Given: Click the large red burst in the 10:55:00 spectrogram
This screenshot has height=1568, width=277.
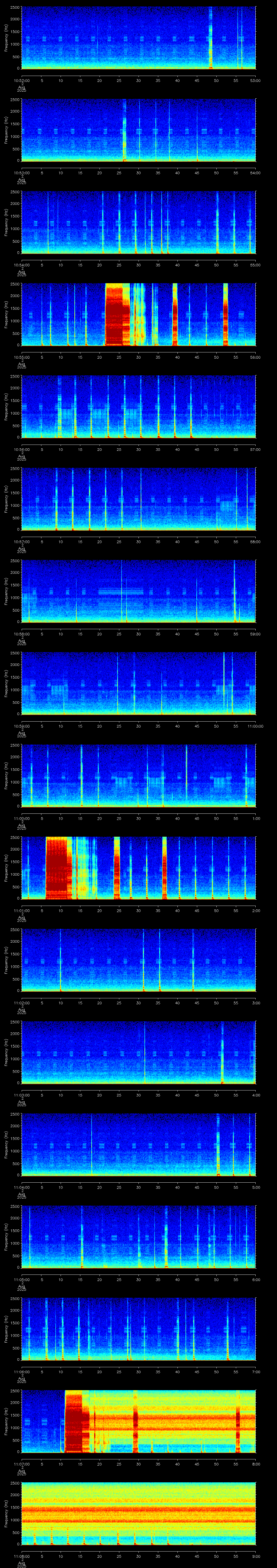Looking at the screenshot, I should pyautogui.click(x=117, y=315).
